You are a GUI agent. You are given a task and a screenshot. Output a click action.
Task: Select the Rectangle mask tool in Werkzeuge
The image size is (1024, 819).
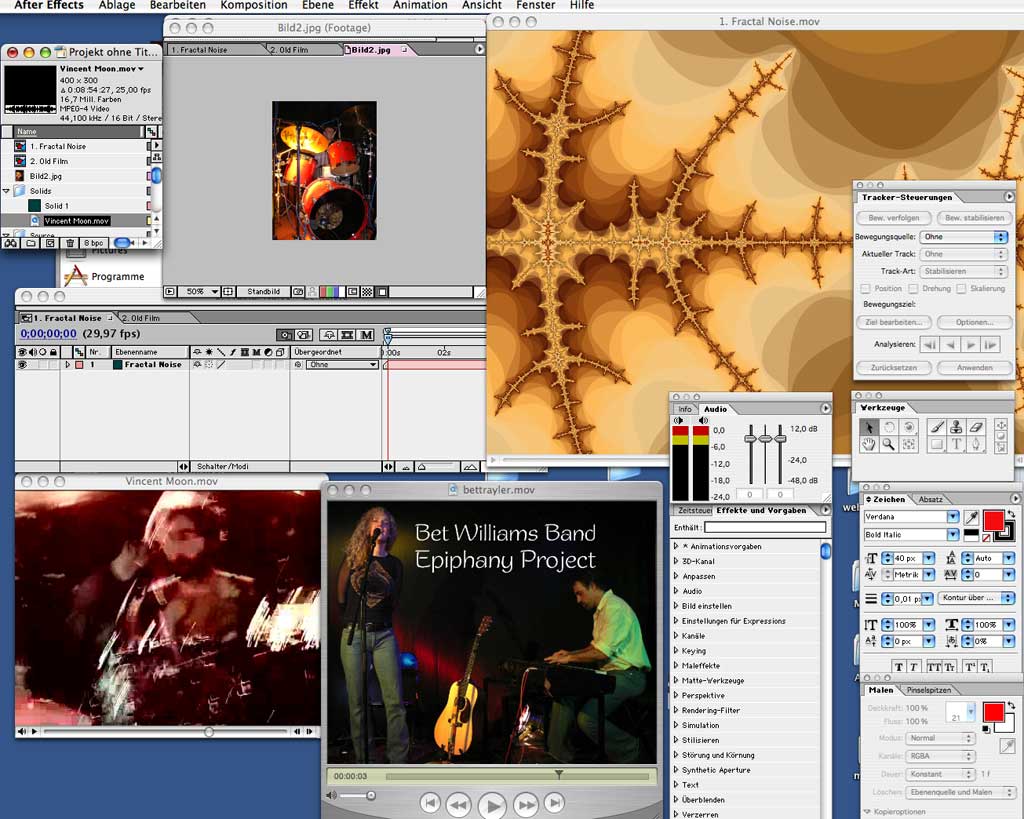pyautogui.click(x=936, y=445)
